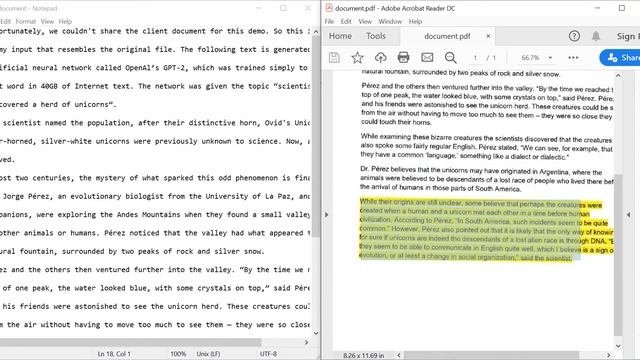Expand the left navigation pane arrow in Acrobat
Screen dimensions: 640x360
click(x=326, y=214)
